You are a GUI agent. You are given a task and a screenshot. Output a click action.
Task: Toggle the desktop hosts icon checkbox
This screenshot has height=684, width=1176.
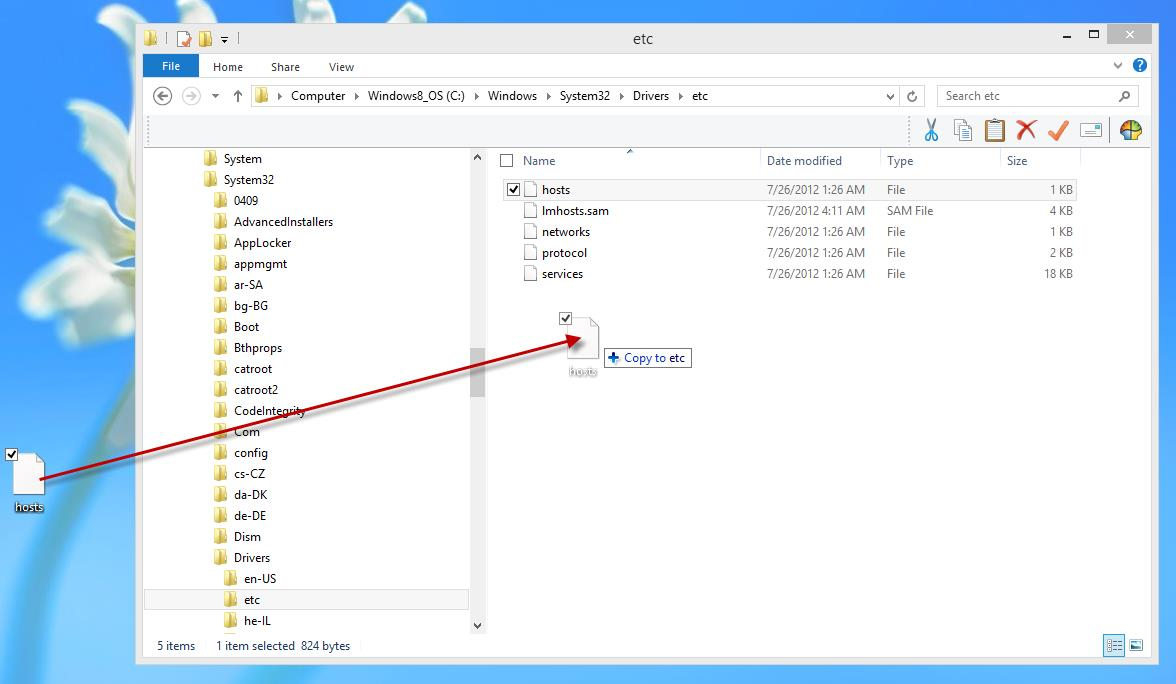coord(11,454)
